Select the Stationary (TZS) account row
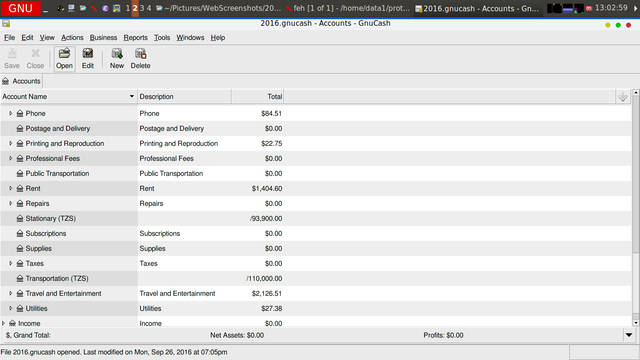 point(316,218)
